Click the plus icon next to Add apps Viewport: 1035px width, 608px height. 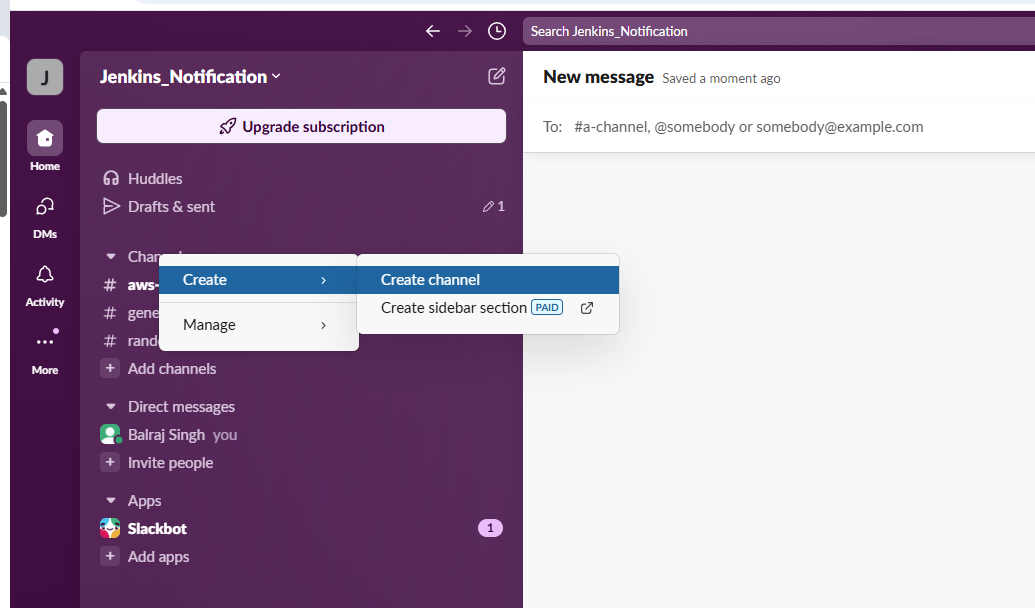110,556
